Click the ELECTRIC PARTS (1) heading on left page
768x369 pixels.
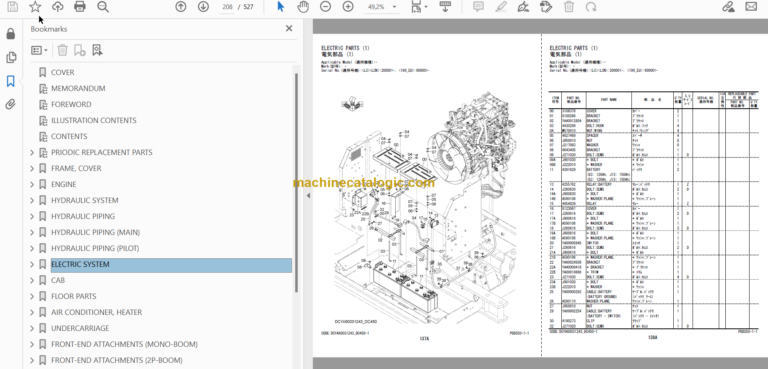pos(345,48)
